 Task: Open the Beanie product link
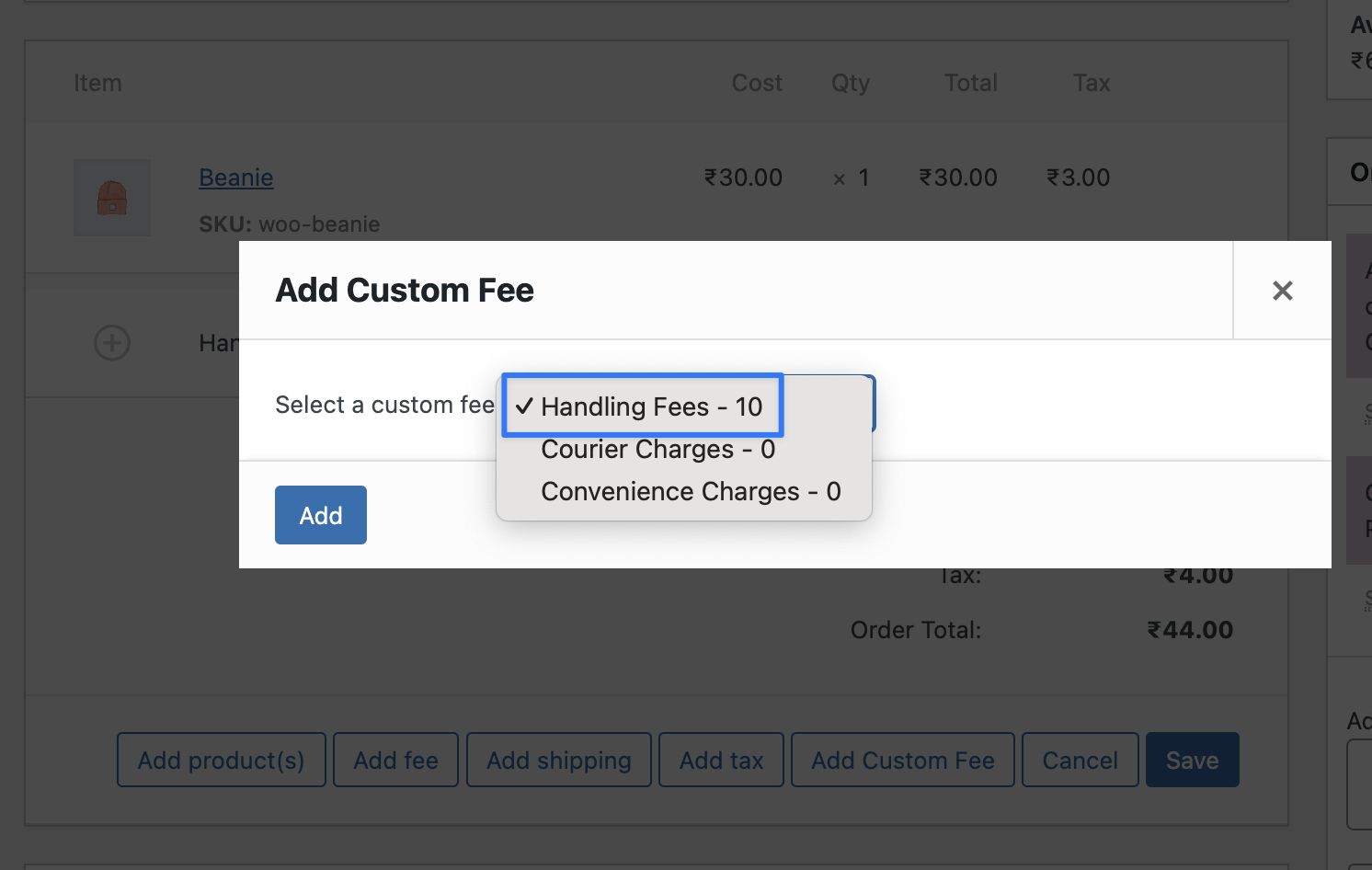click(x=236, y=177)
